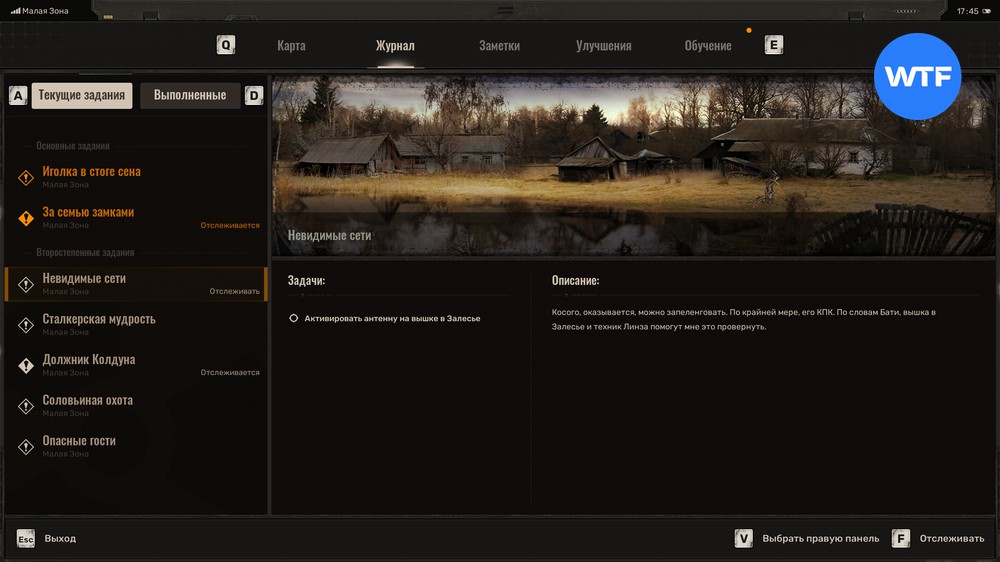
Task: Click the E key icon right of Обучение
Action: (x=773, y=45)
